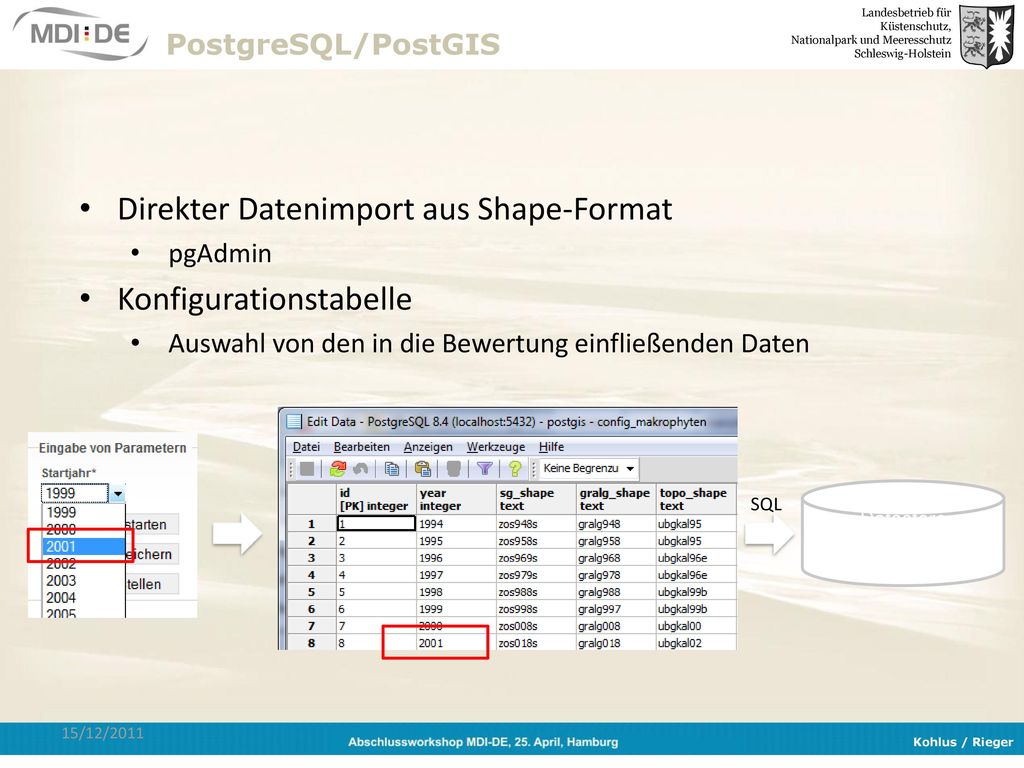
Task: Click the year integer column header
Action: coord(456,500)
